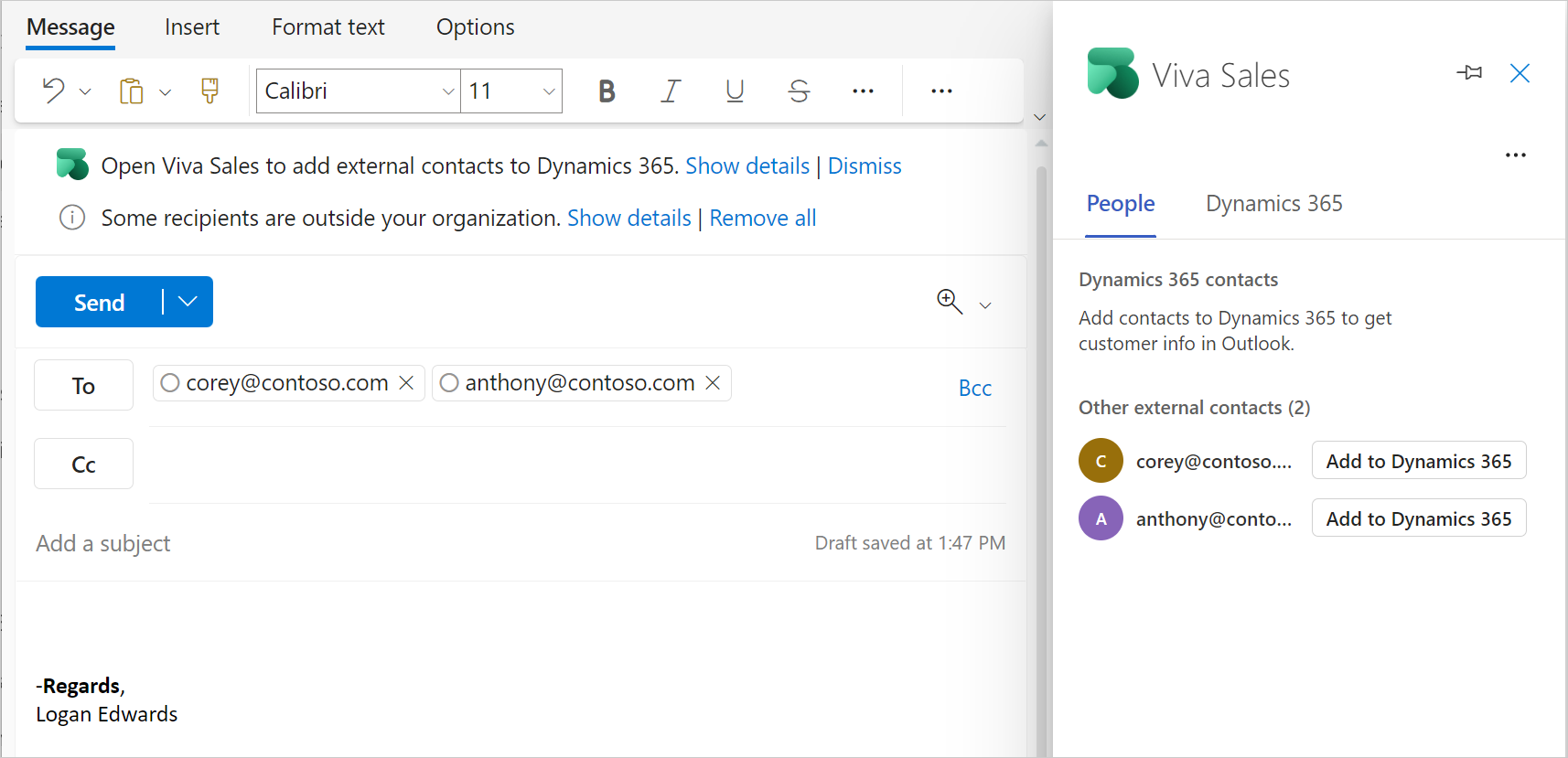Remove anthony@contoso.com recipient

coord(713,383)
